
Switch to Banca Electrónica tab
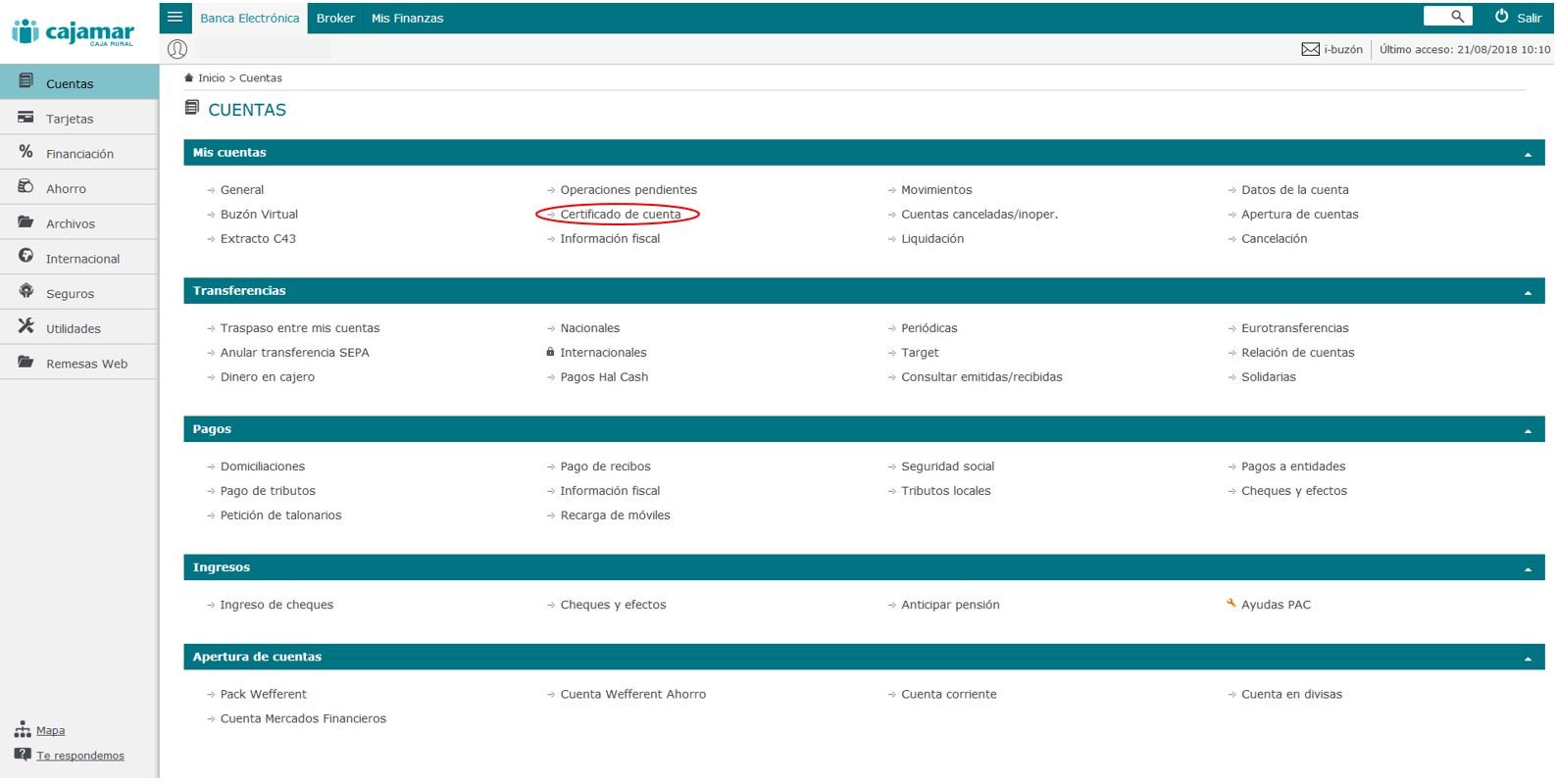[249, 18]
